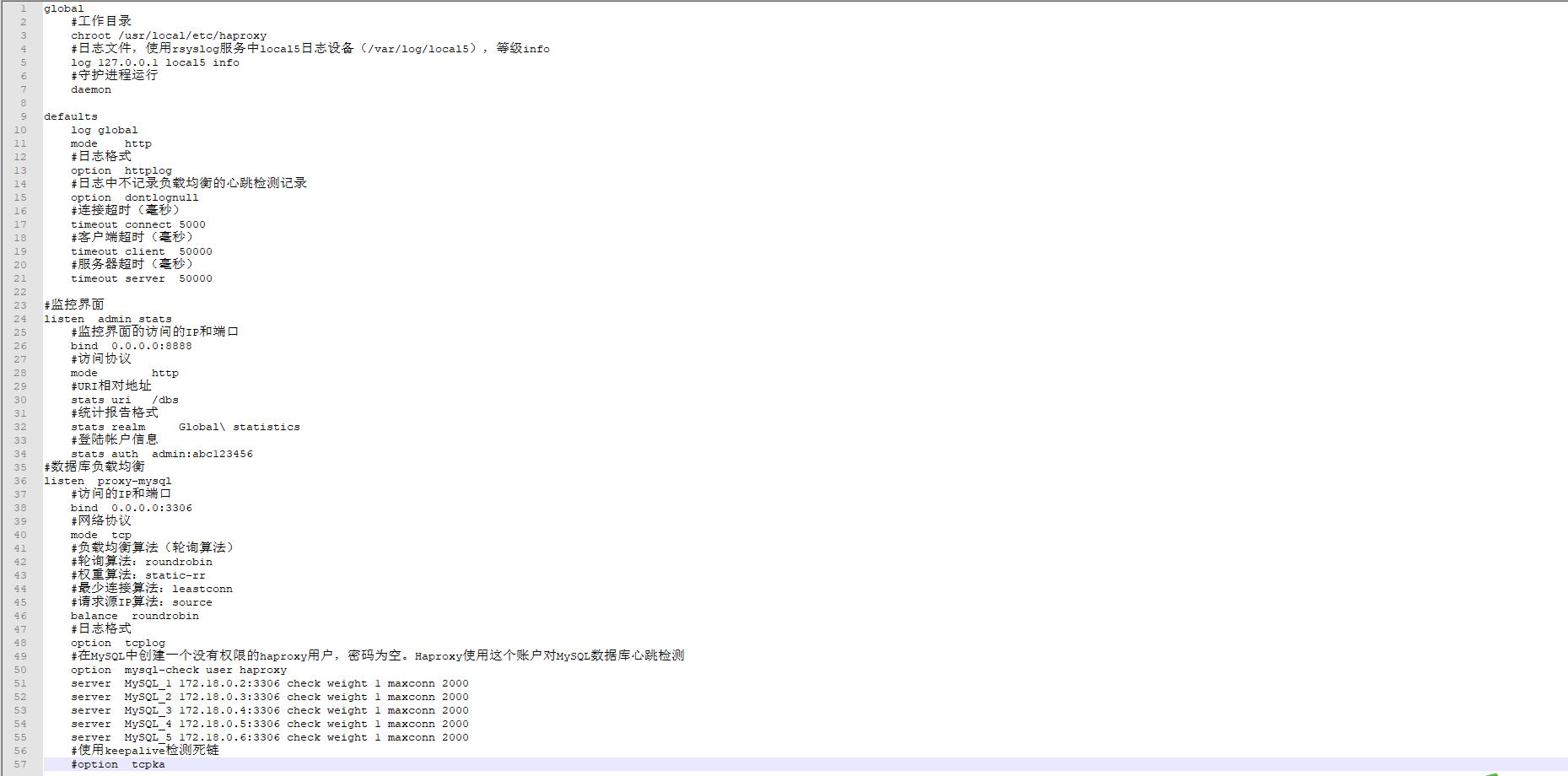1568x776 pixels.
Task: Click the 'listen proxy-mysql' line
Action: (108, 481)
